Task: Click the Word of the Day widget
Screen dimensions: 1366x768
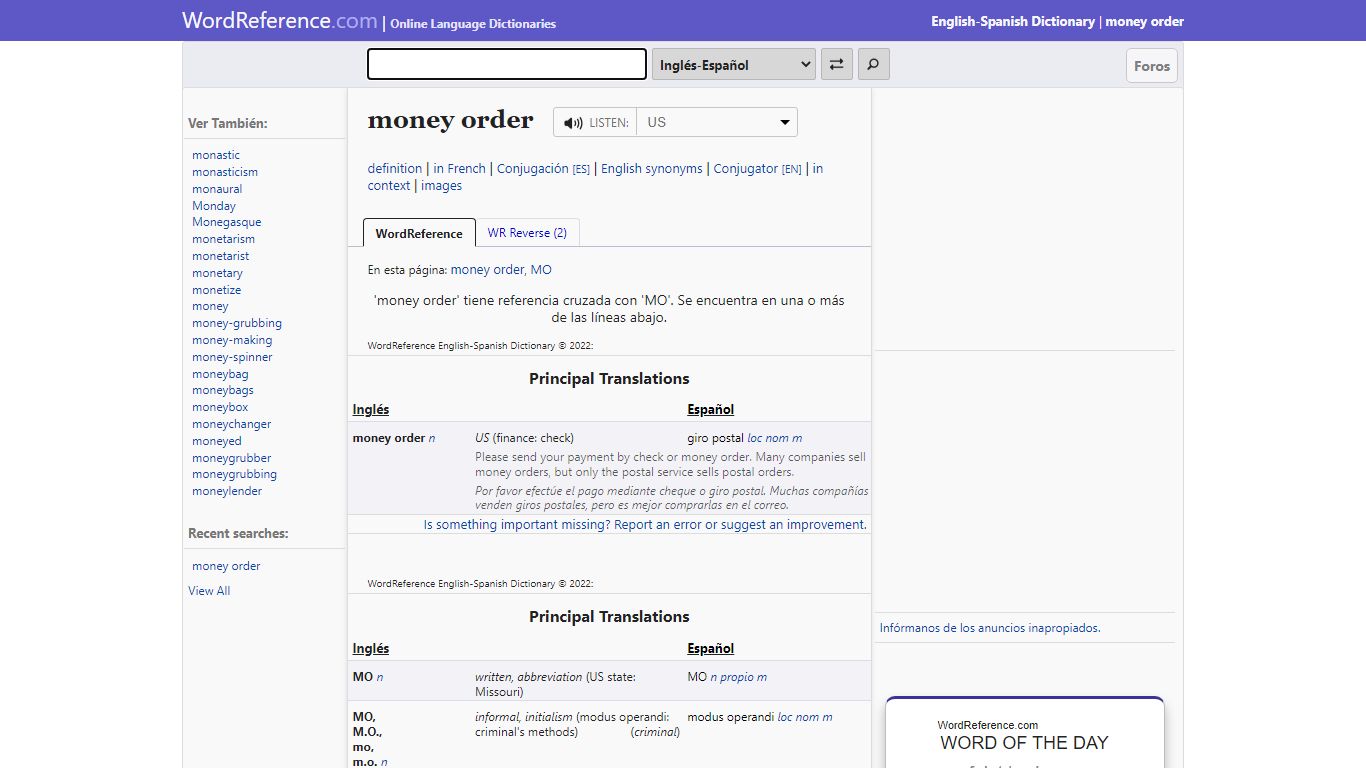Action: coord(1025,733)
